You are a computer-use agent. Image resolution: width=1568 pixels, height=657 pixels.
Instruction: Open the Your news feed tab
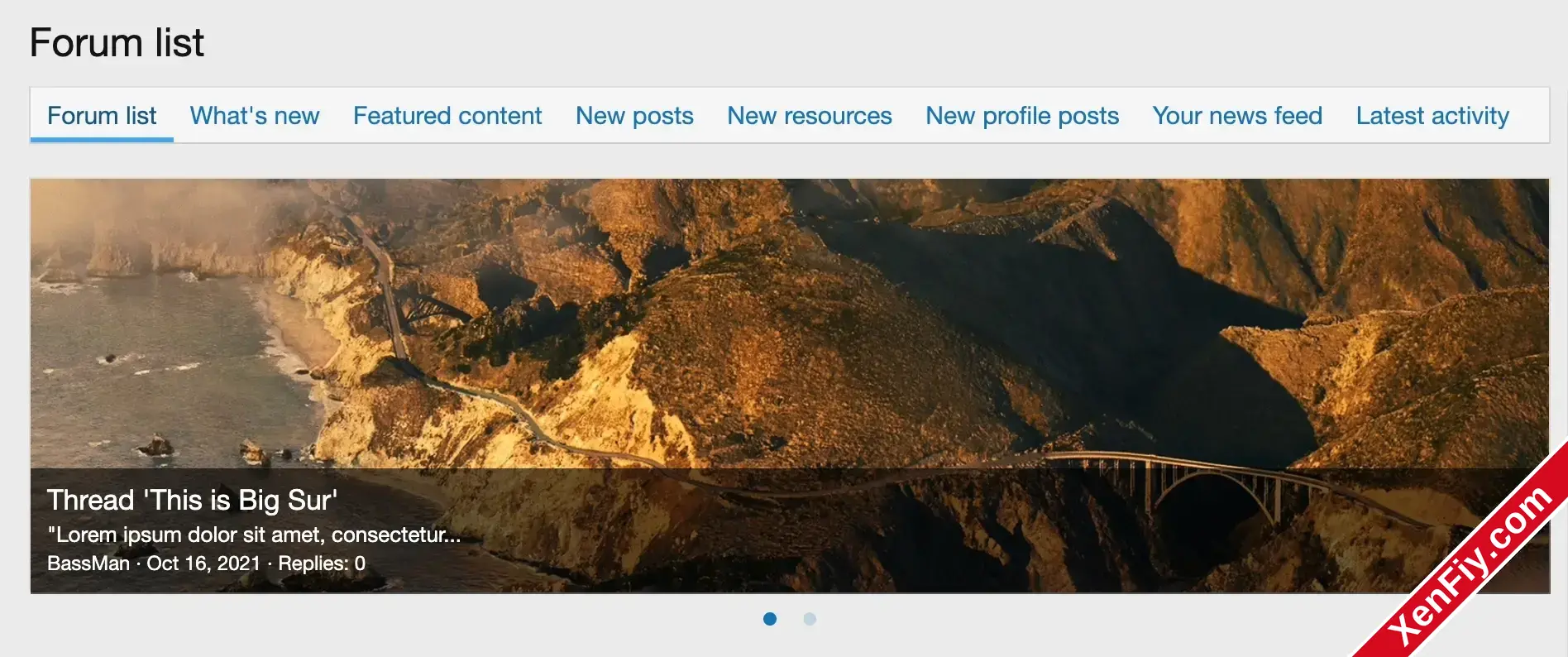pos(1237,116)
